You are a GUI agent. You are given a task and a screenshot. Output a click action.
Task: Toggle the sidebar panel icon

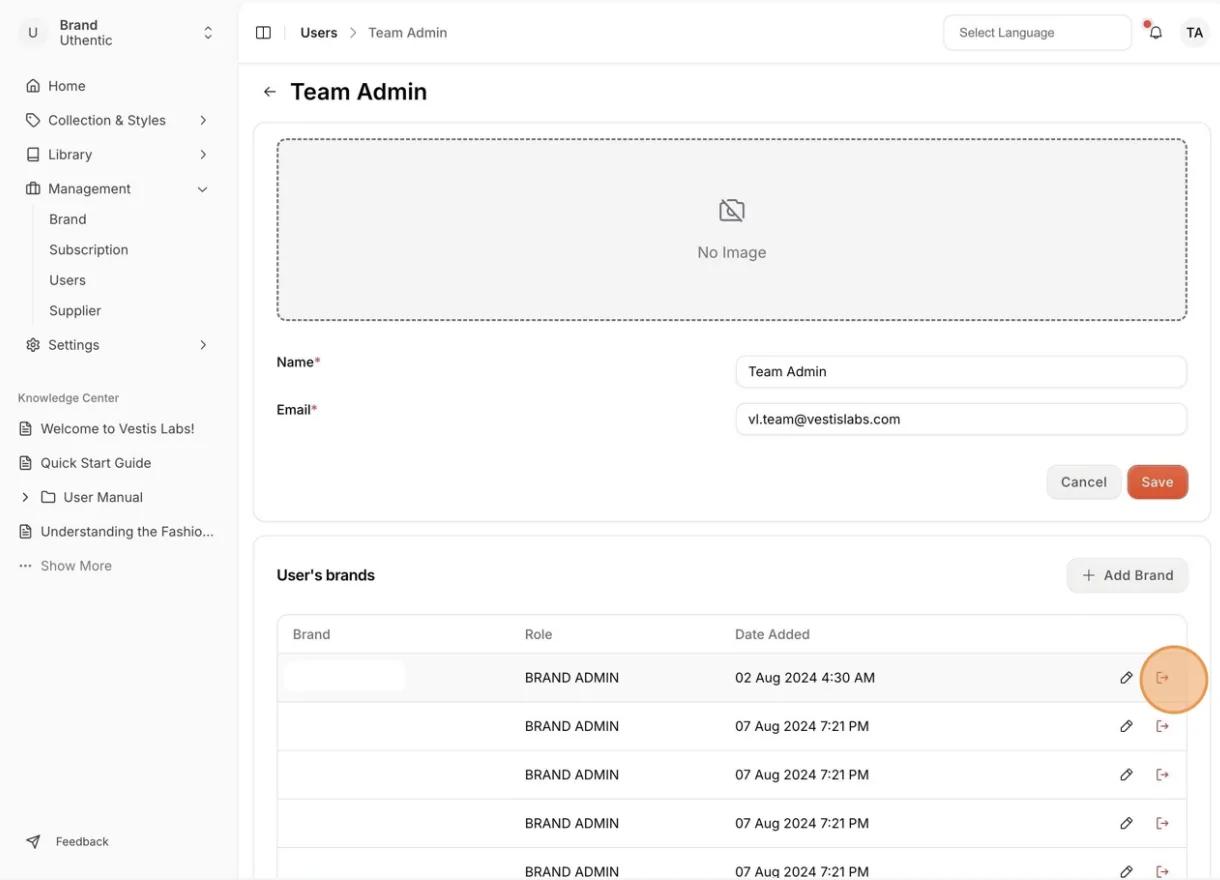point(263,33)
